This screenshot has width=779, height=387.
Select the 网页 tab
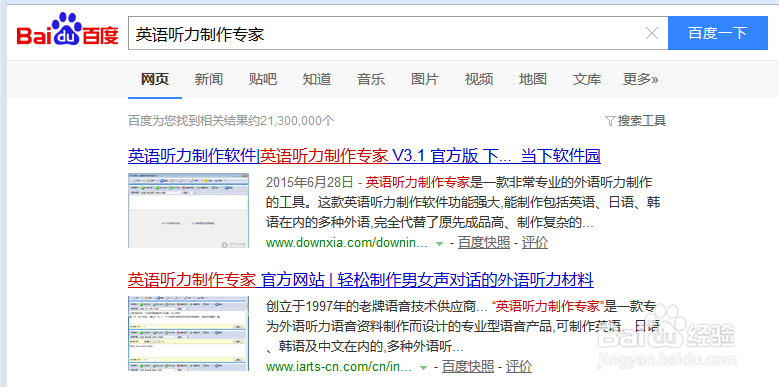tap(155, 79)
